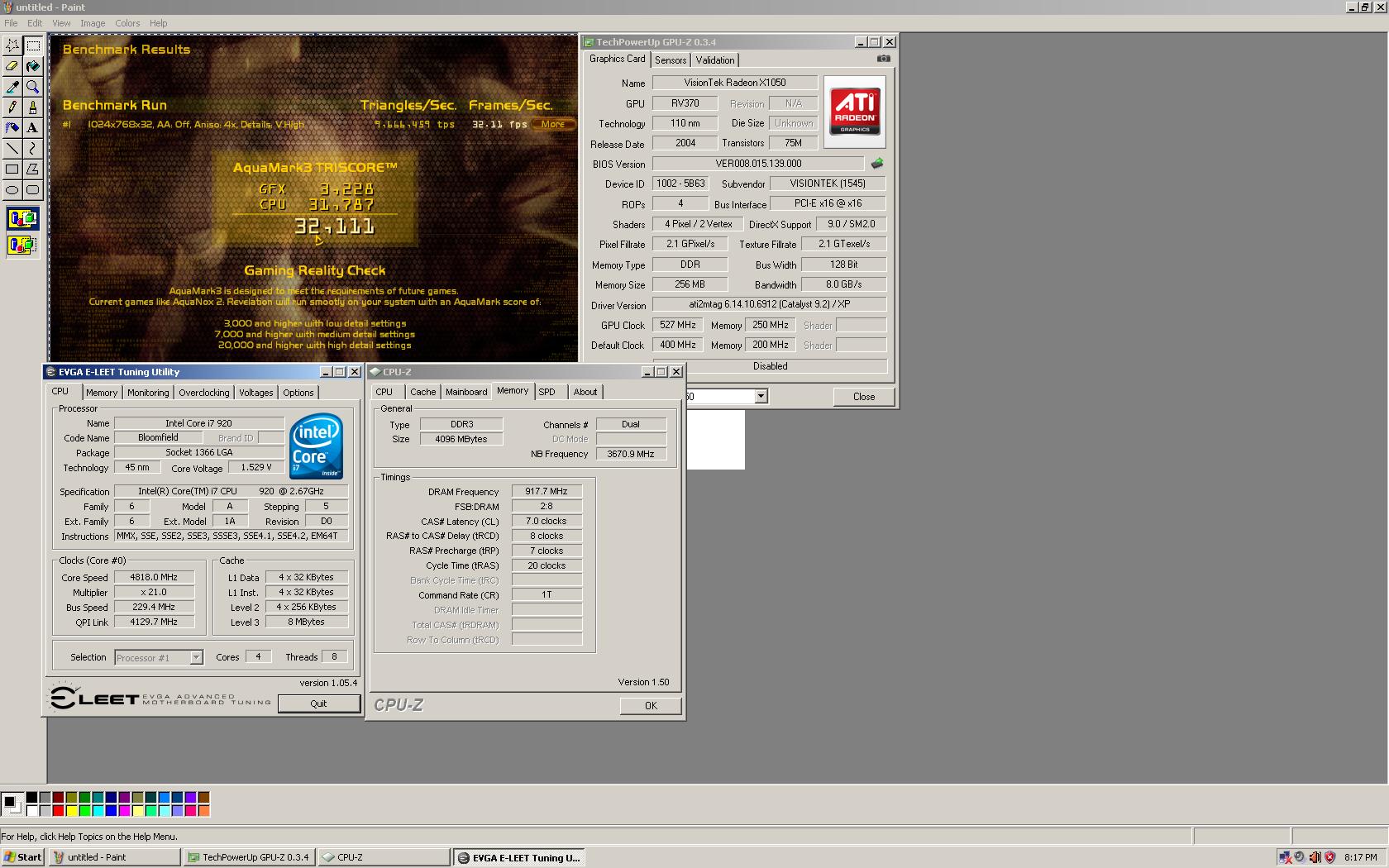This screenshot has width=1389, height=868.
Task: Click the Core Speed 4818.0 MHz field
Action: click(x=154, y=577)
